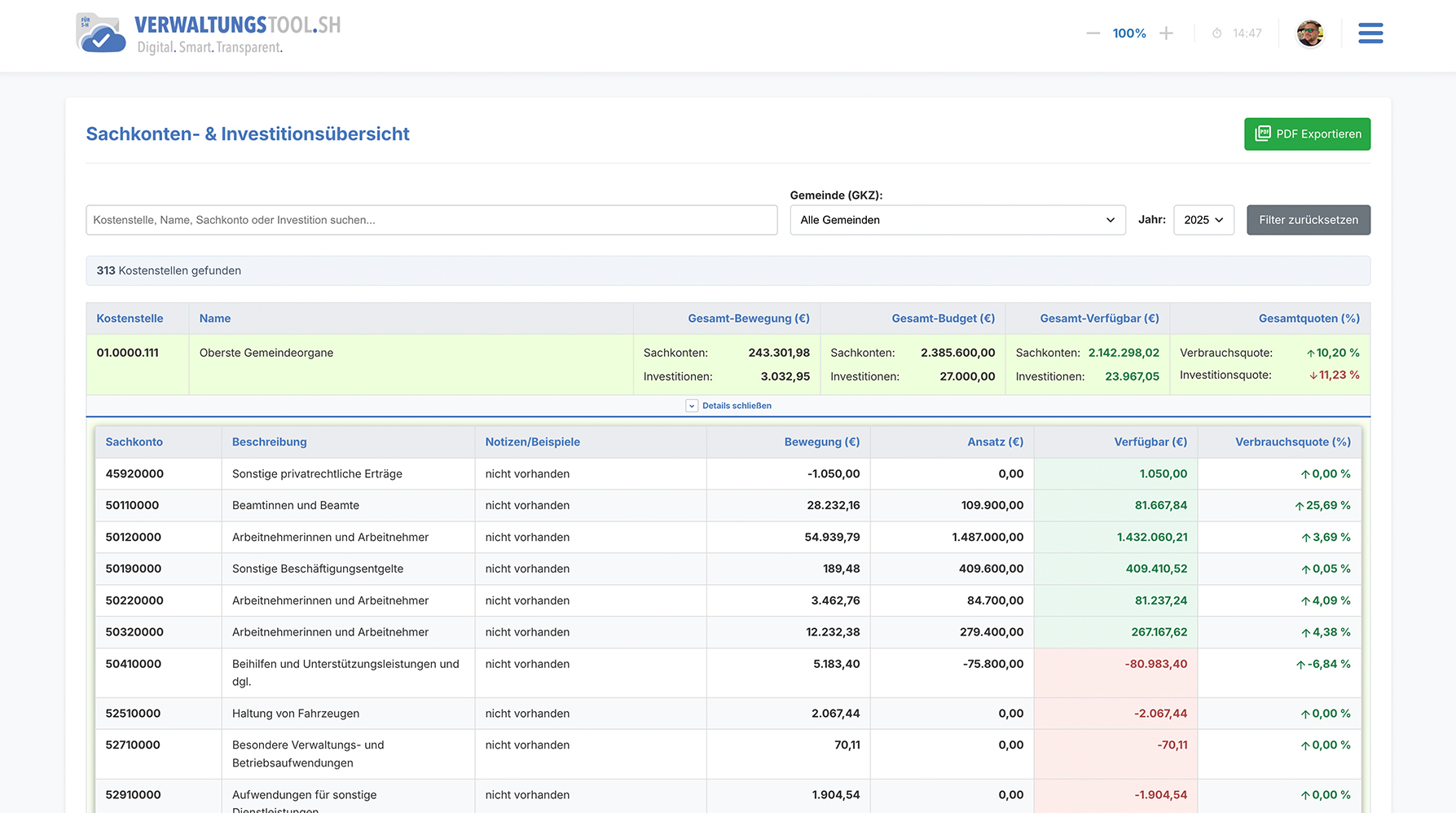Open the hamburger menu
This screenshot has height=813, width=1456.
pos(1370,33)
